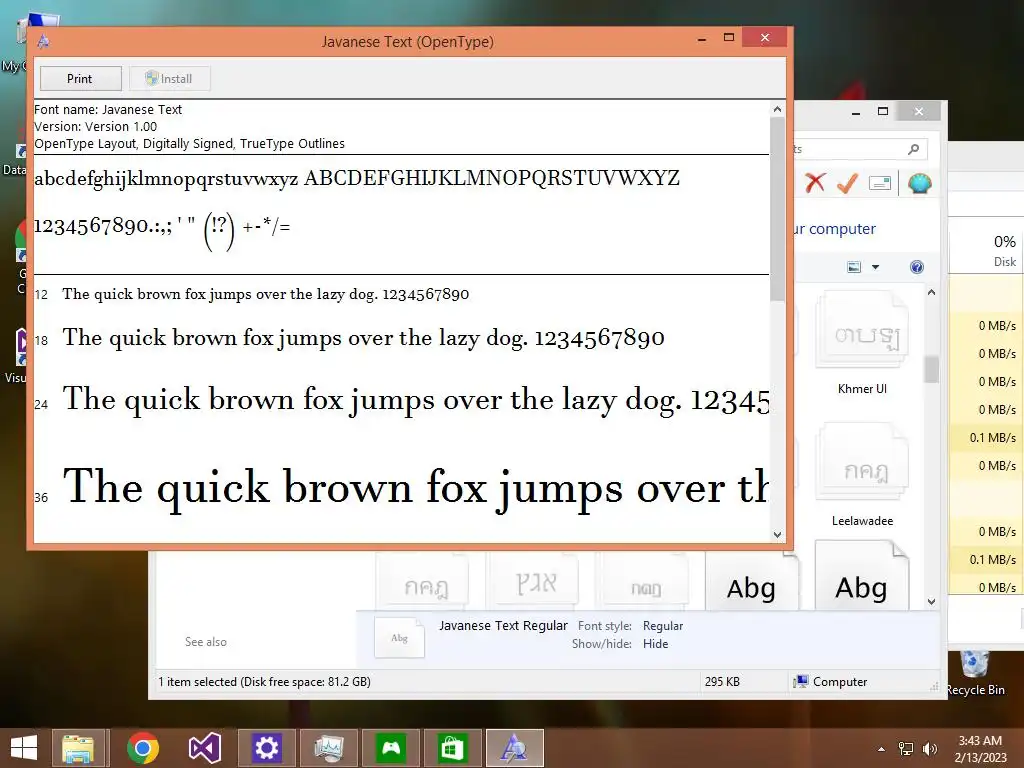Show hidden tray icons arrow
This screenshot has height=768, width=1024.
pyautogui.click(x=882, y=749)
